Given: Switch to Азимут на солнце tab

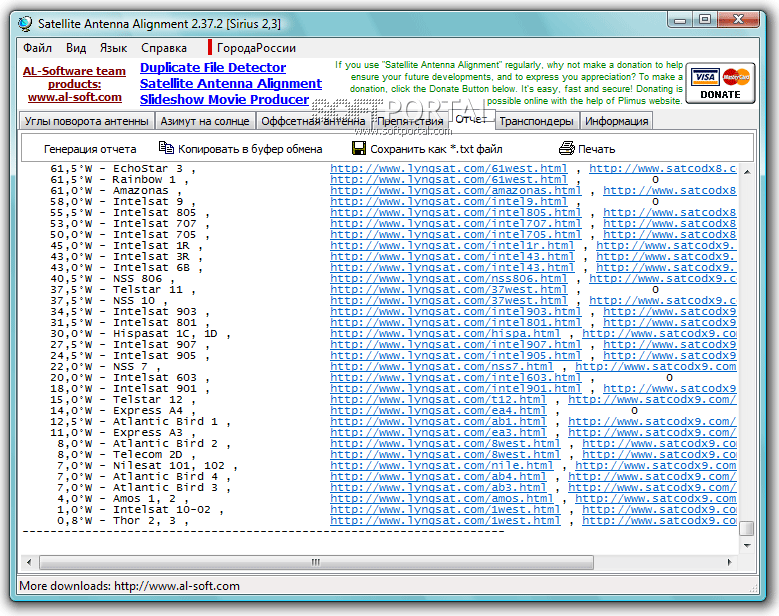Looking at the screenshot, I should pos(205,121).
